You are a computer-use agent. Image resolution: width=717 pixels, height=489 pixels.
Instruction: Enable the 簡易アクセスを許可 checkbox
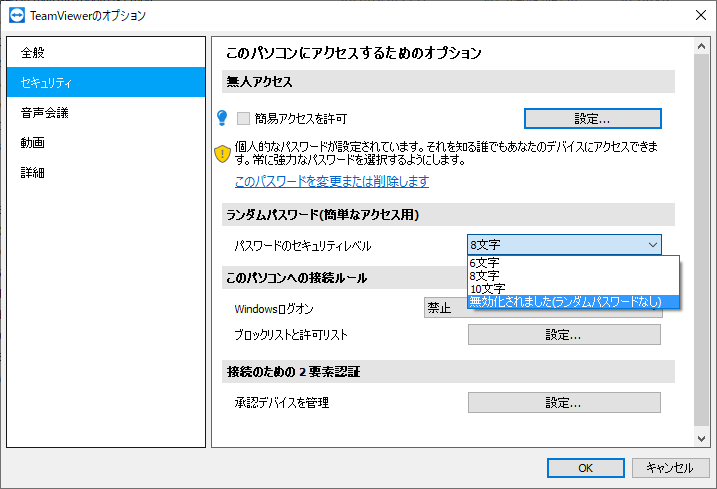click(x=243, y=119)
